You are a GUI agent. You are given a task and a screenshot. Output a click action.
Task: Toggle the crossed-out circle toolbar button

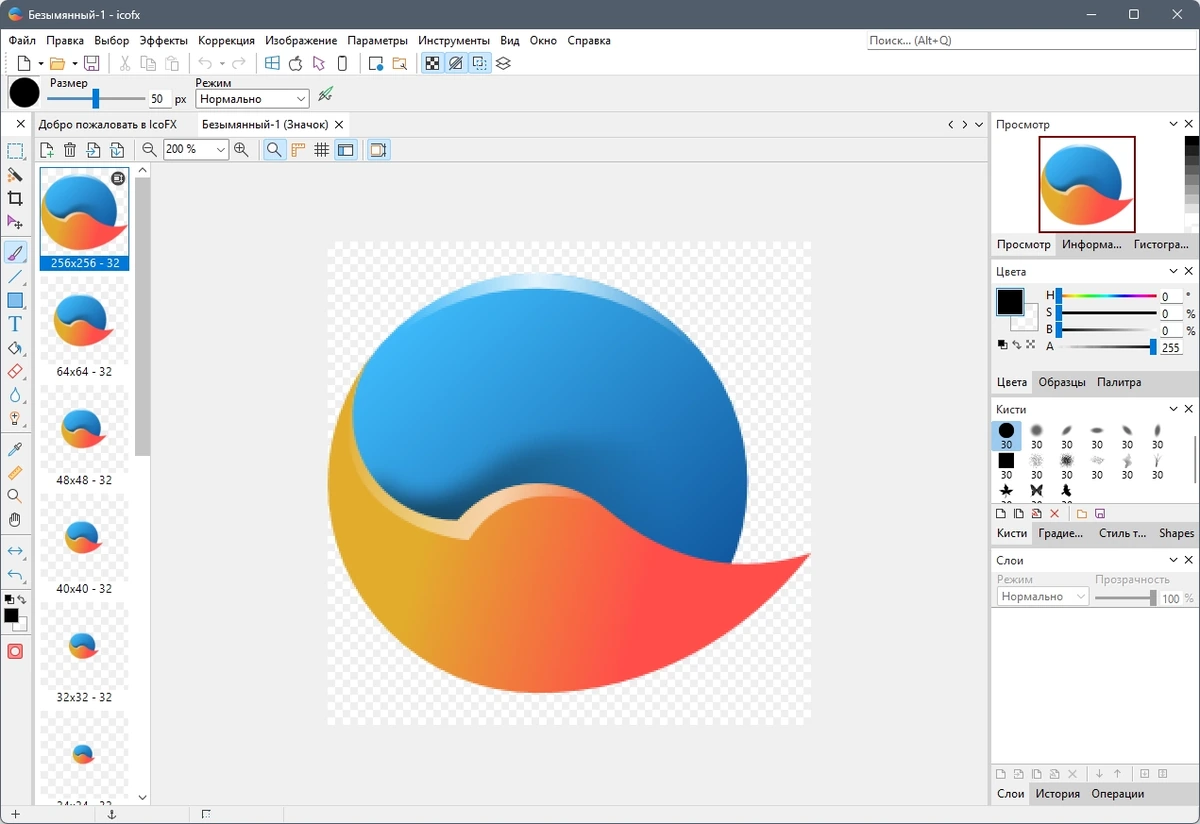point(456,63)
